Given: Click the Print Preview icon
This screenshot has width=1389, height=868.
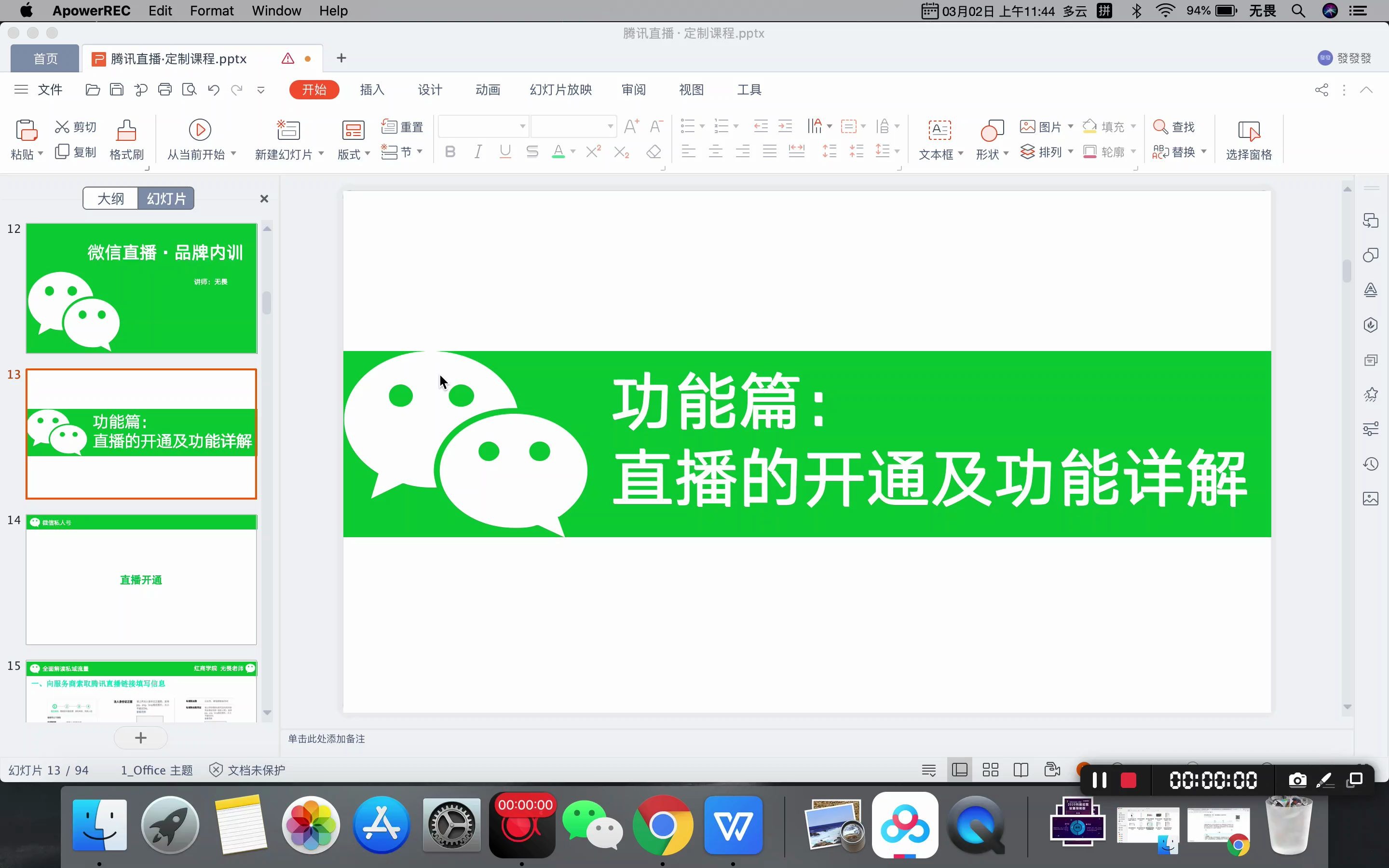Looking at the screenshot, I should pos(189,90).
